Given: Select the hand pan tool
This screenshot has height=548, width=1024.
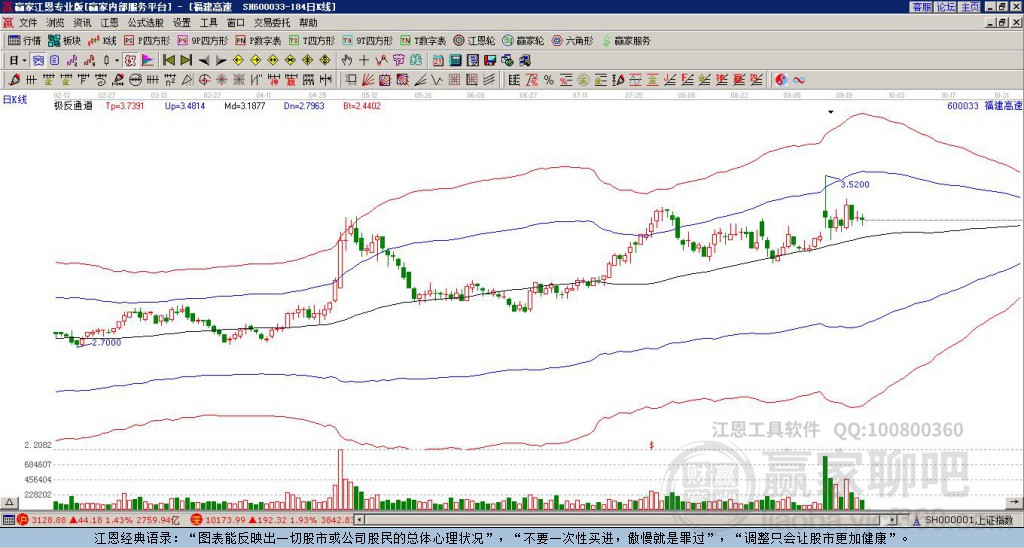Looking at the screenshot, I should [x=346, y=61].
